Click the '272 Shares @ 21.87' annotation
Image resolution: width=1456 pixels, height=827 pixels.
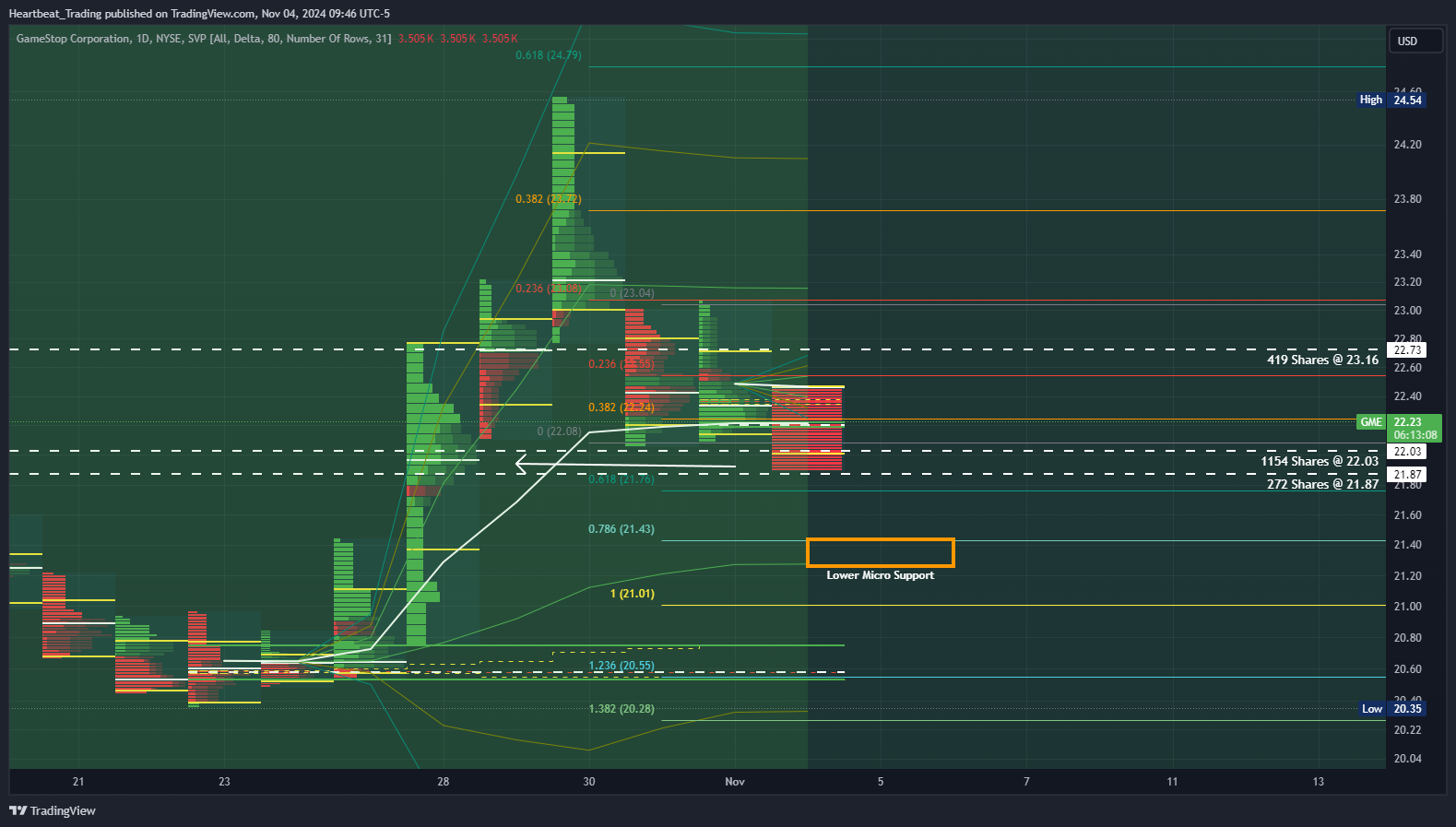(x=1322, y=484)
